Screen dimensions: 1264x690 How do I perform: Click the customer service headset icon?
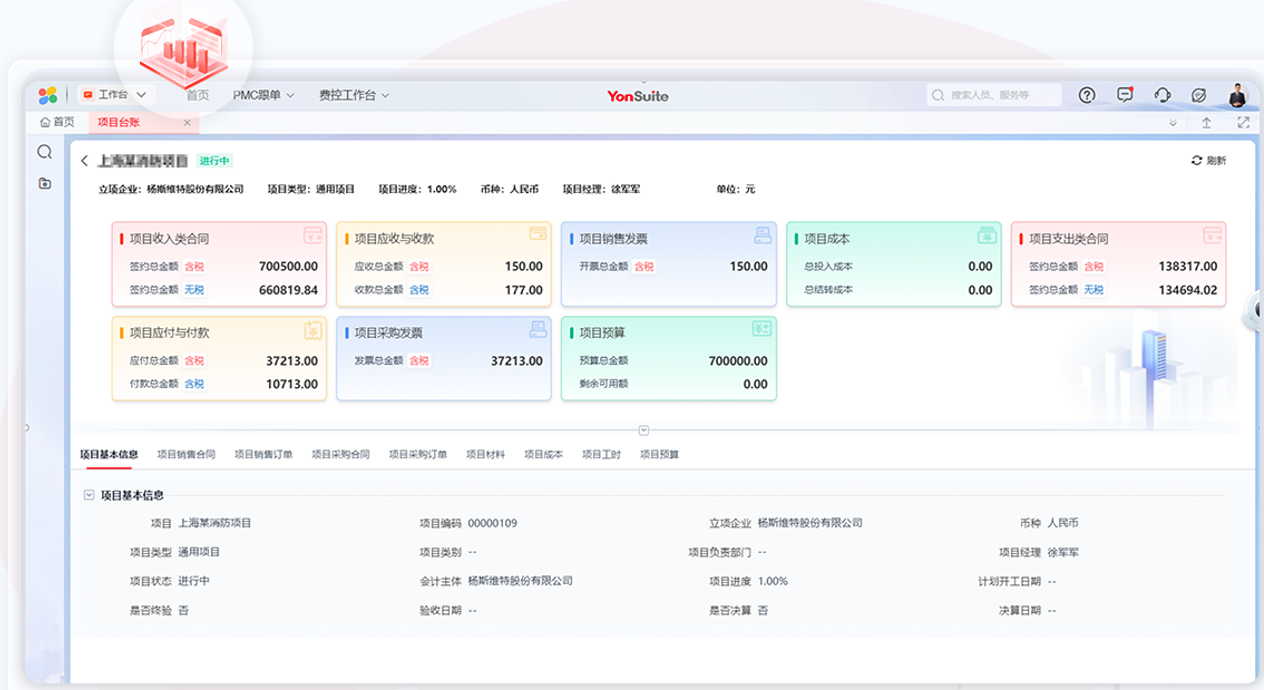click(x=1162, y=95)
